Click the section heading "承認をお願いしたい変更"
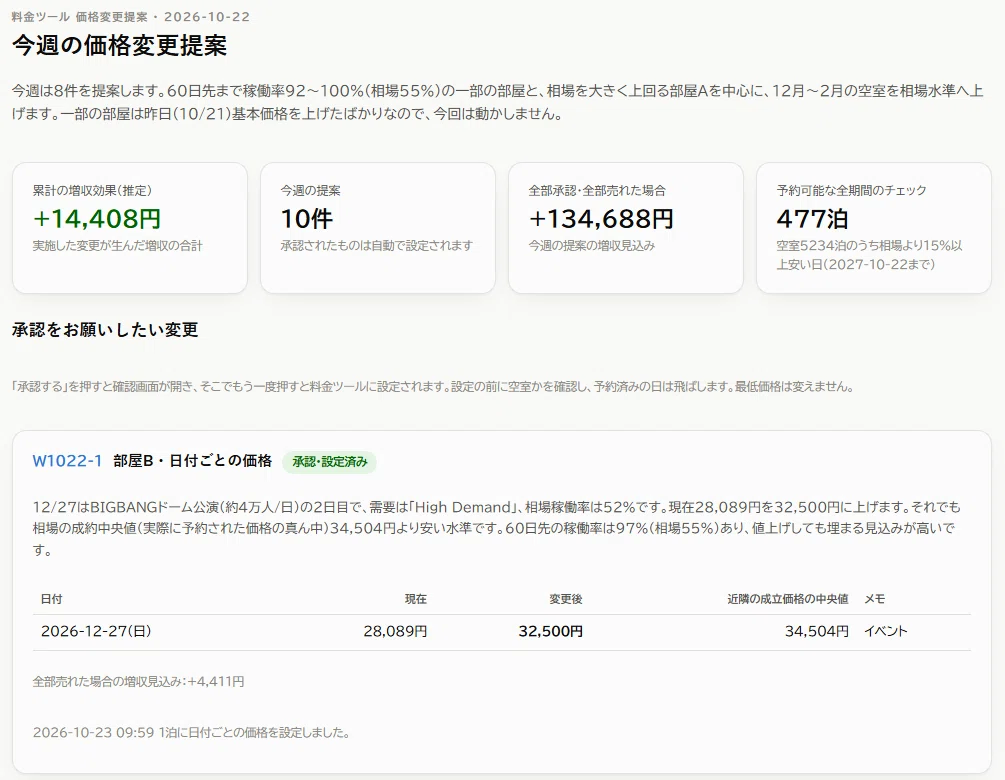Viewport: 1005px width, 780px height. pyautogui.click(x=105, y=329)
